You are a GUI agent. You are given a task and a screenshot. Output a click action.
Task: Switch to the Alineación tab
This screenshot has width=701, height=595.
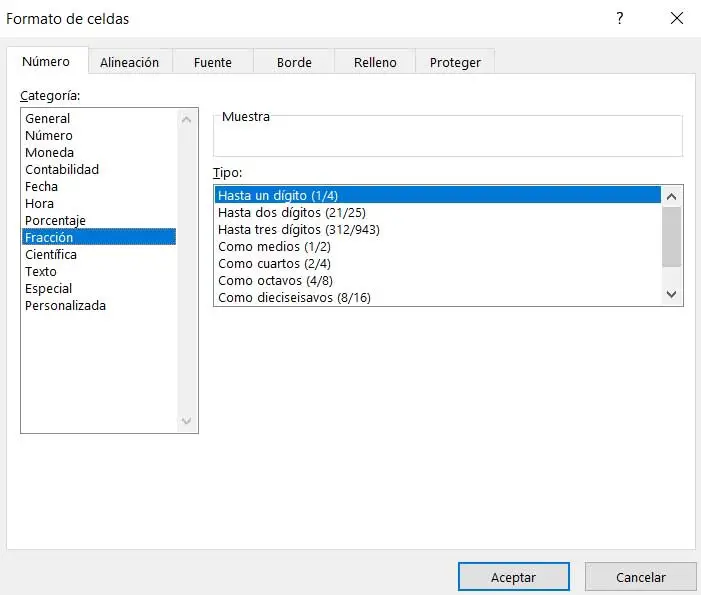click(129, 62)
